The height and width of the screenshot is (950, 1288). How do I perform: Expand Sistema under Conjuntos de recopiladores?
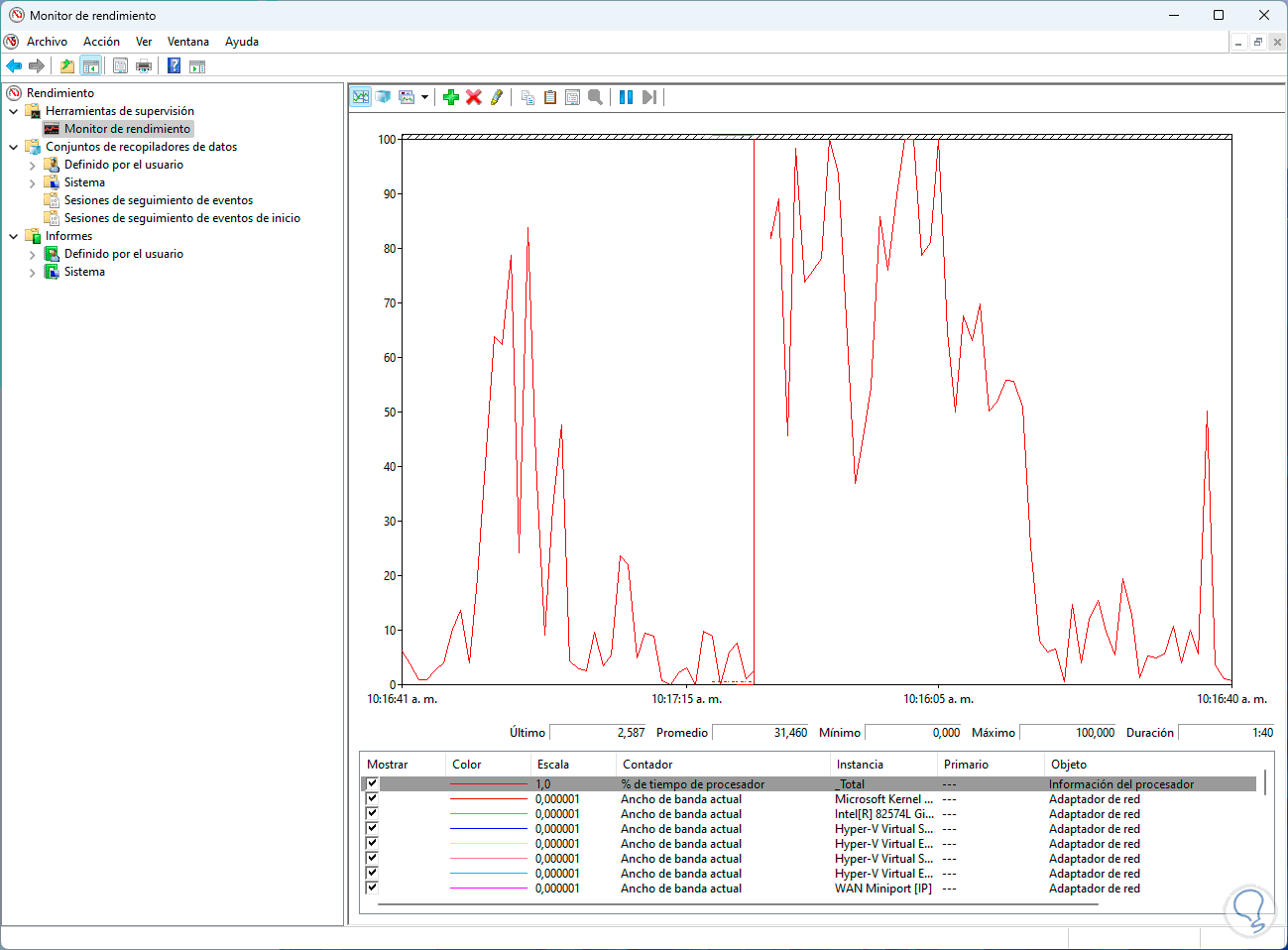(x=33, y=183)
